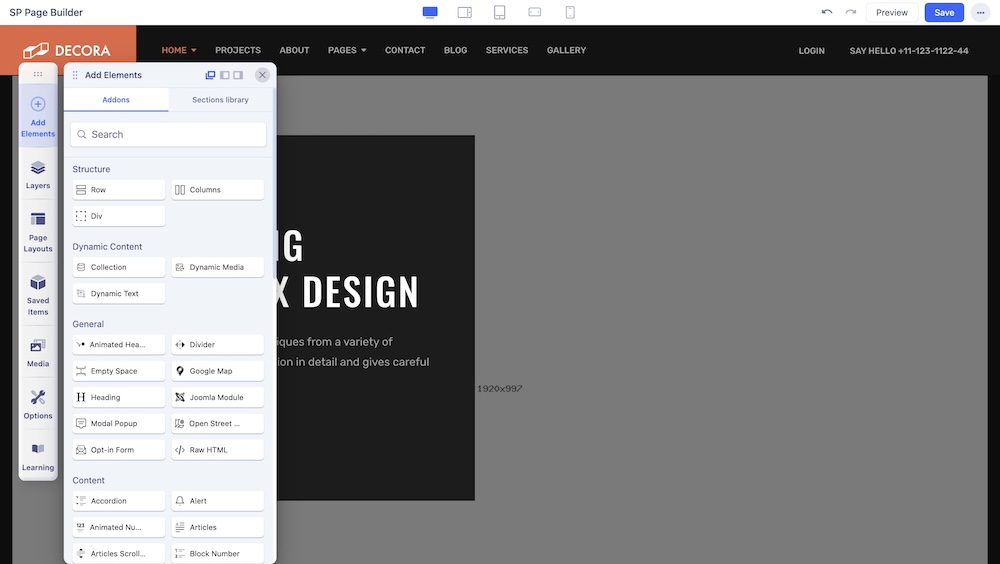Dock Add Elements panel to the left
This screenshot has width=1000, height=564.
pyautogui.click(x=224, y=75)
